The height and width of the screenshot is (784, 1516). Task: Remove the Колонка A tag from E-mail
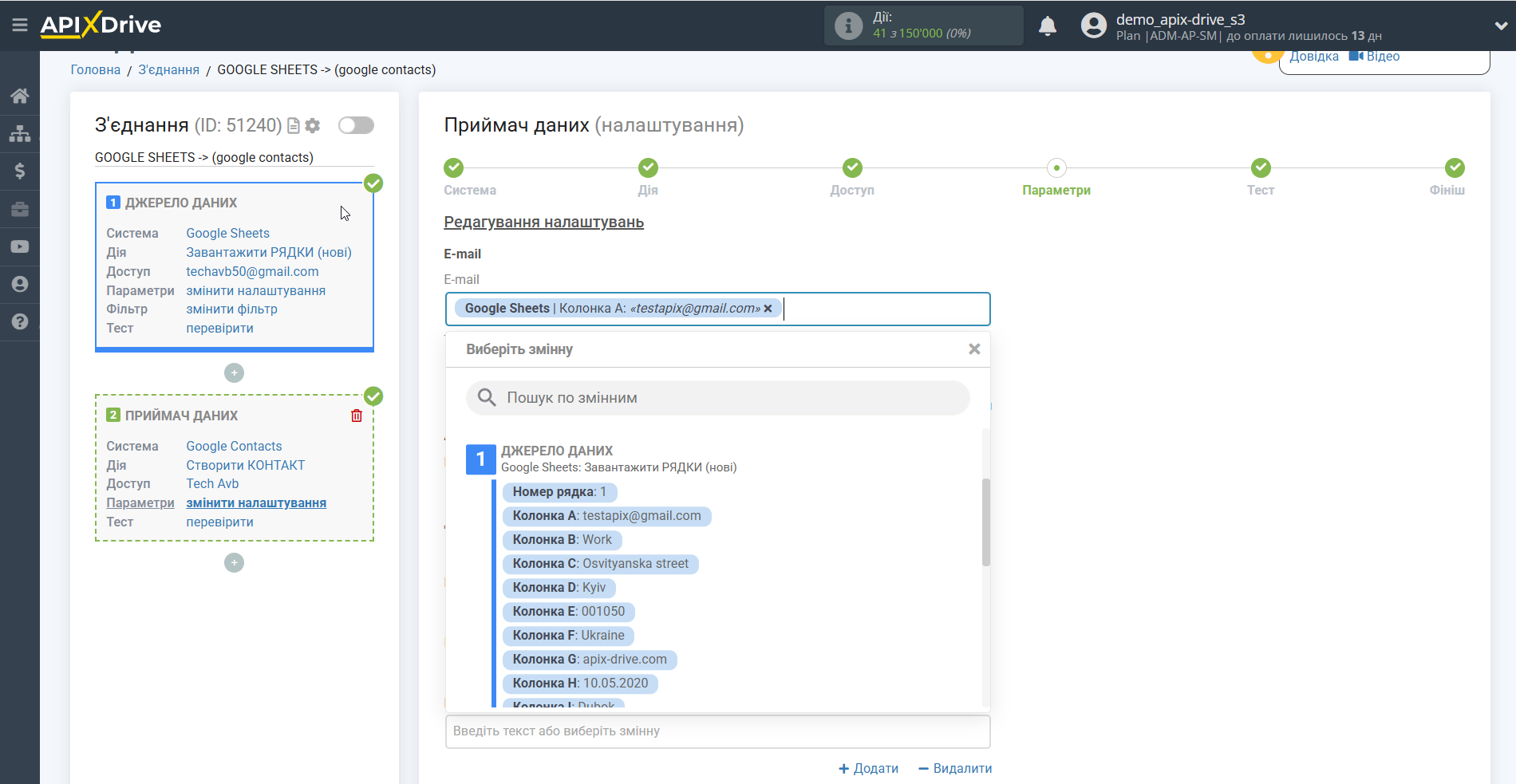click(768, 309)
